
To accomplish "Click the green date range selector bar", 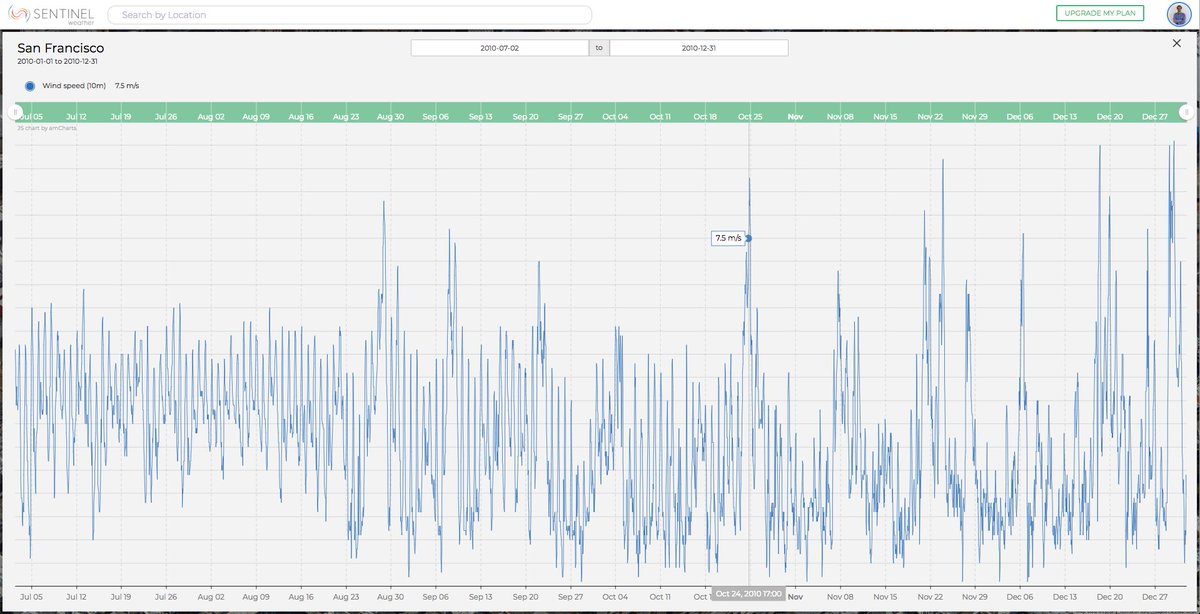I will pyautogui.click(x=600, y=116).
